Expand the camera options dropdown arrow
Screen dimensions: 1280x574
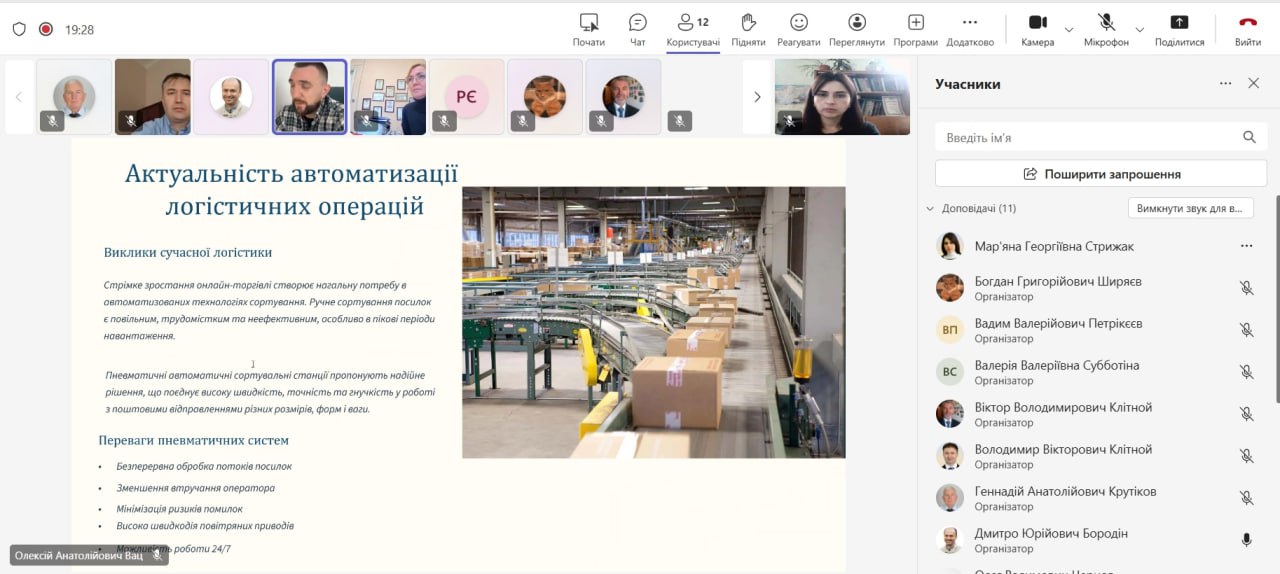tap(1068, 29)
